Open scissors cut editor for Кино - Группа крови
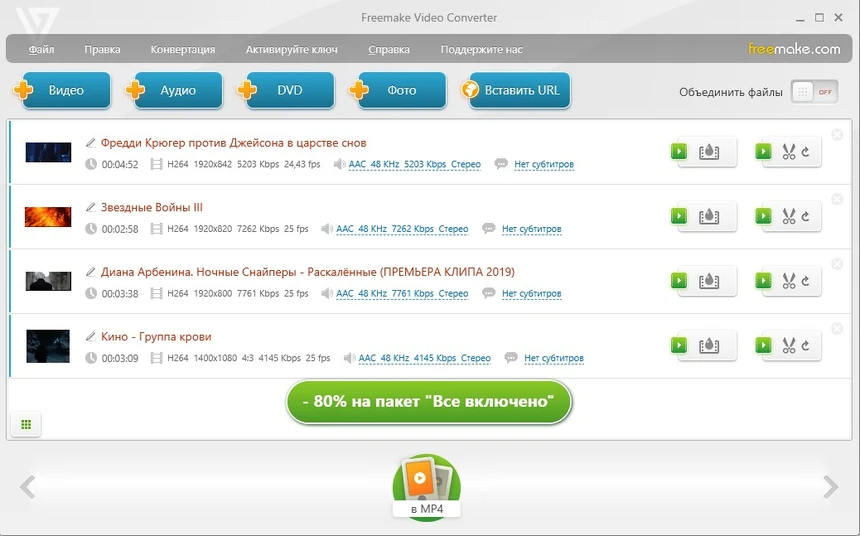 click(x=789, y=346)
